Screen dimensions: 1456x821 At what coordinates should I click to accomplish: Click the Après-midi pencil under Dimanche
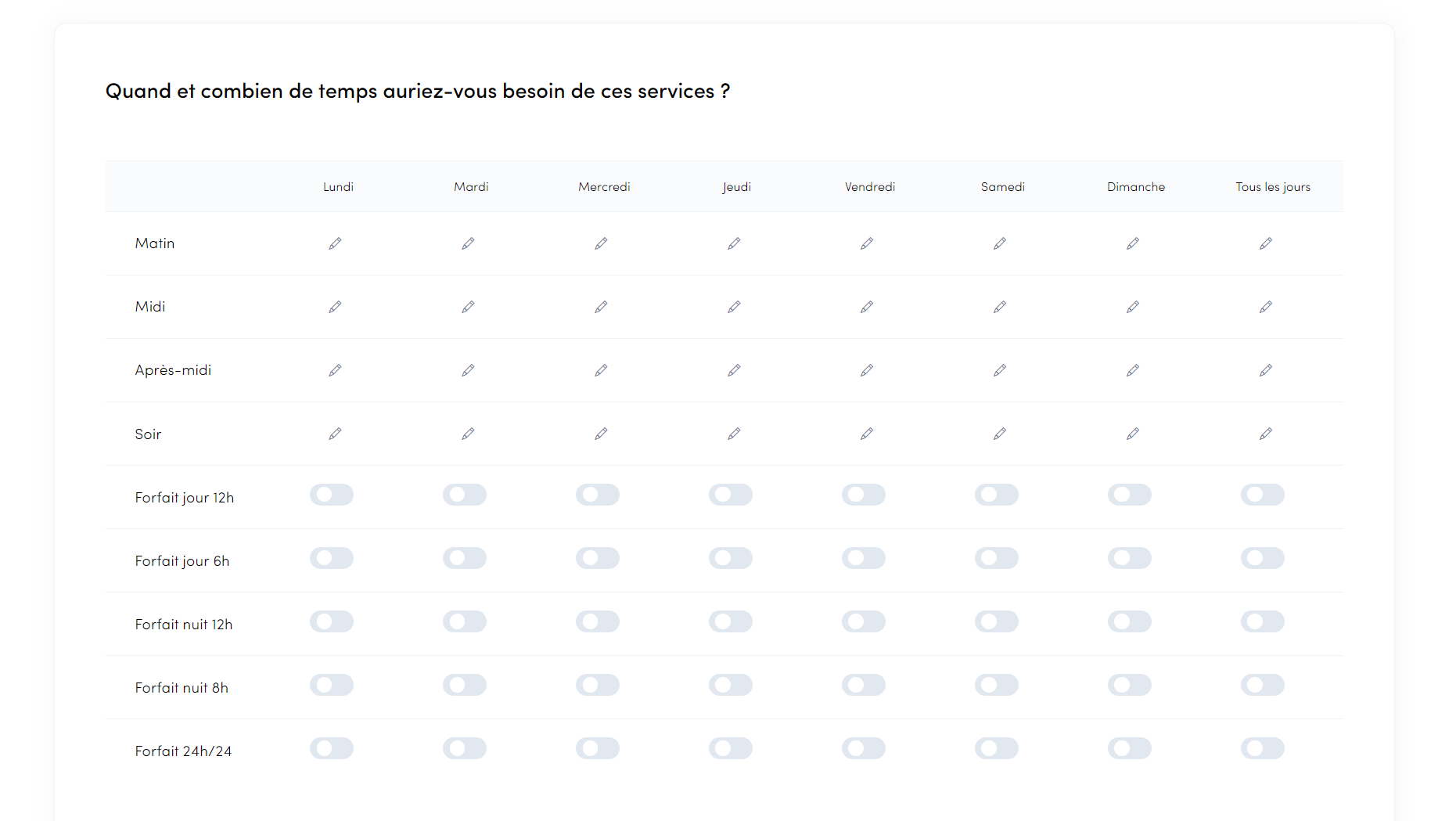tap(1133, 370)
